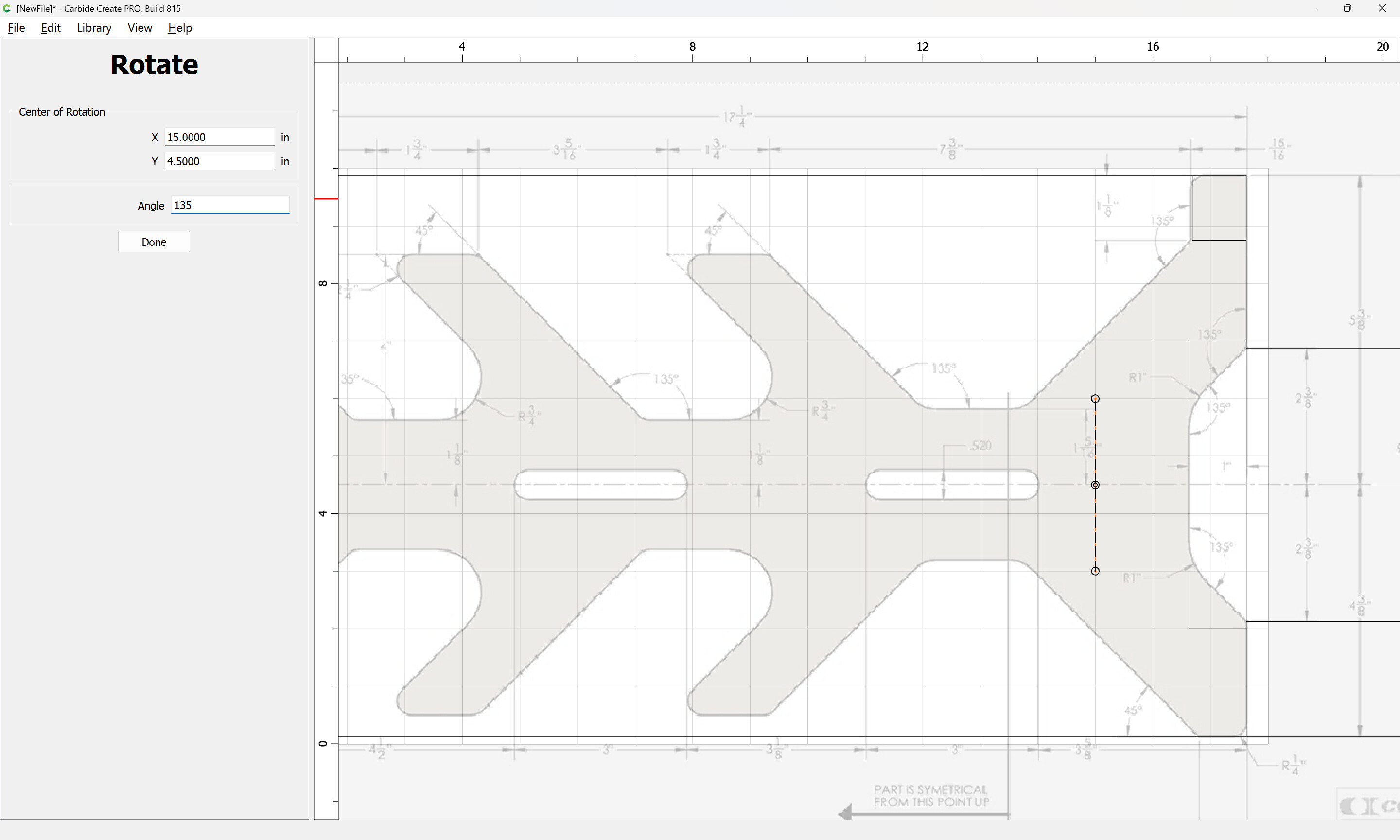The height and width of the screenshot is (840, 1400).
Task: Open the Help menu
Action: point(180,28)
